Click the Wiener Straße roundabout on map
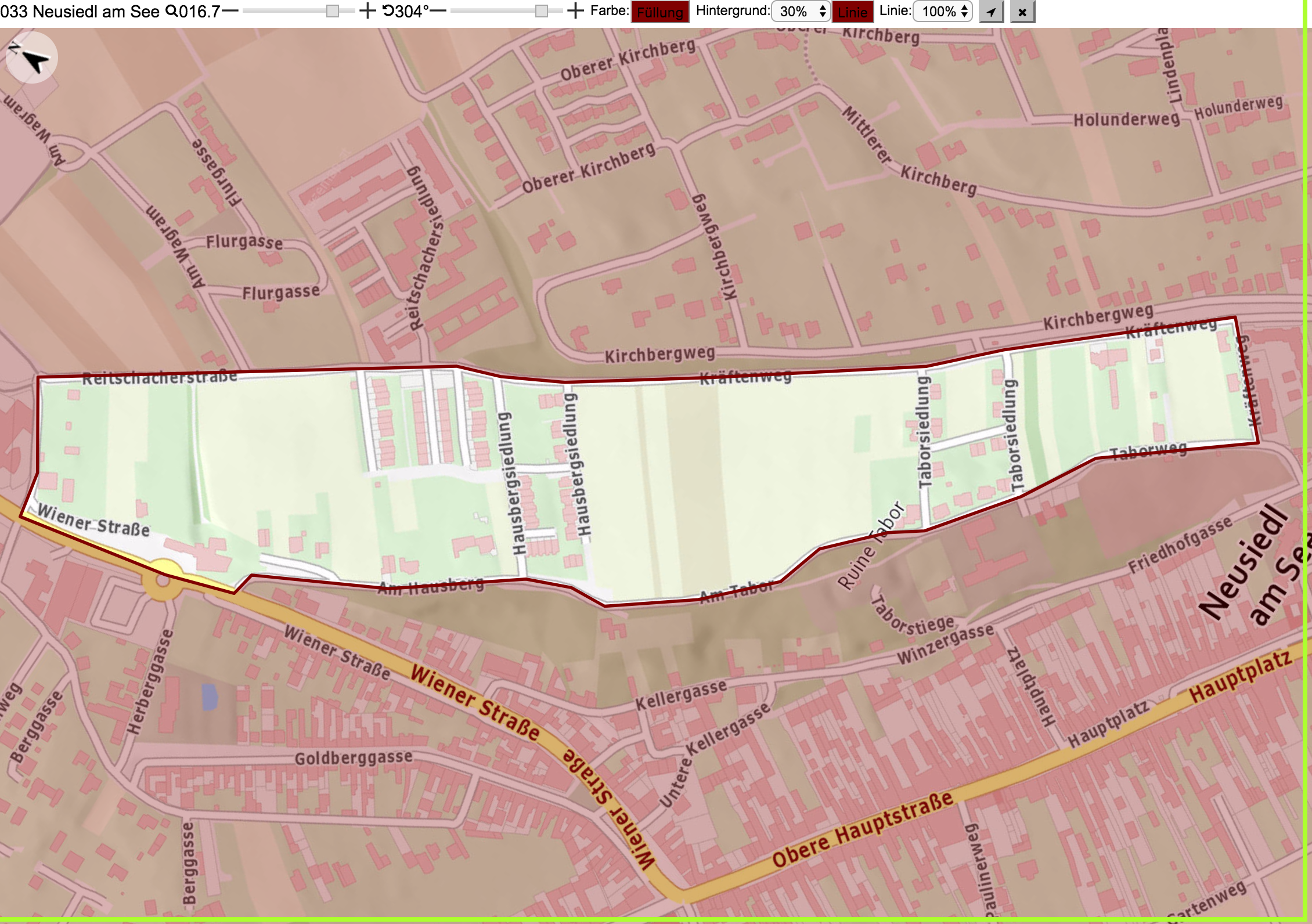Screen dimensions: 1312x924 pyautogui.click(x=163, y=578)
